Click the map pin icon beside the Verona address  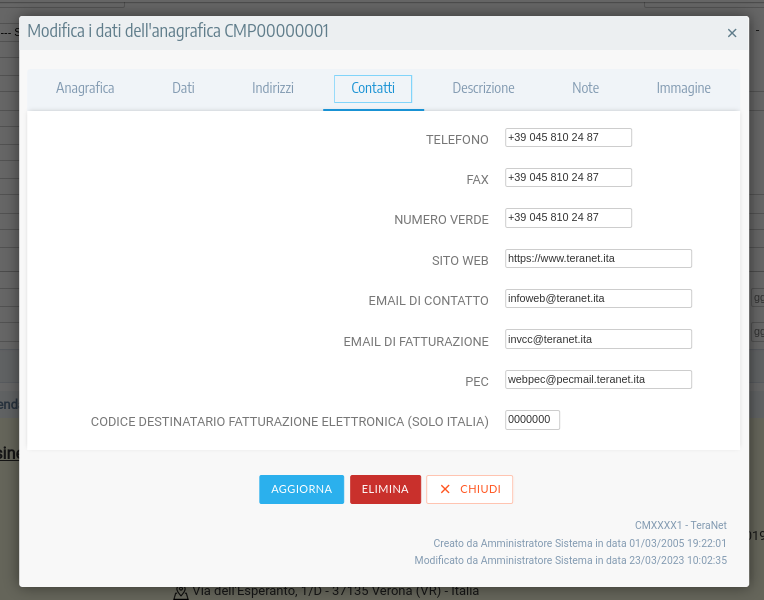(180, 592)
